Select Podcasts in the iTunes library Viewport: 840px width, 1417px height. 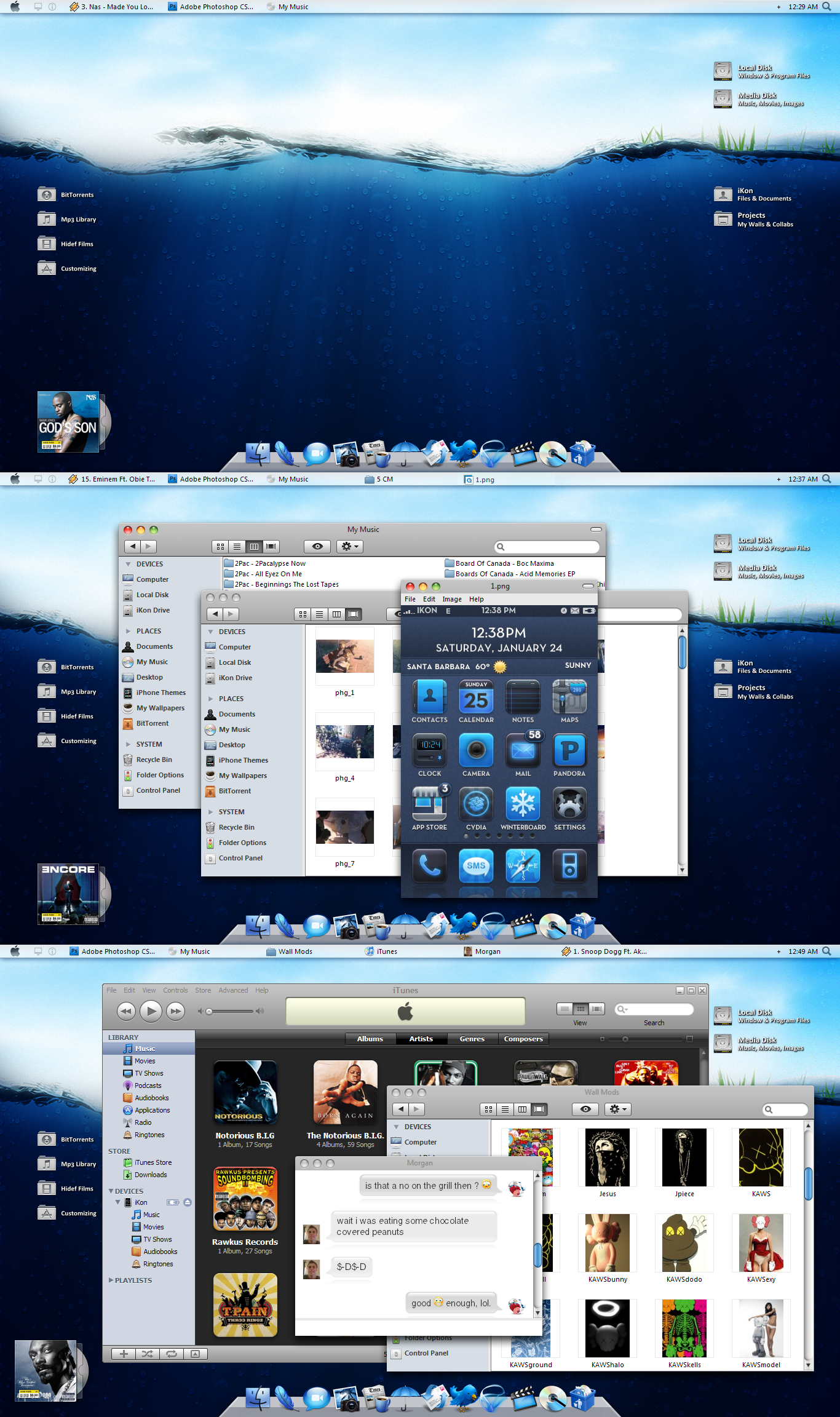point(148,1086)
